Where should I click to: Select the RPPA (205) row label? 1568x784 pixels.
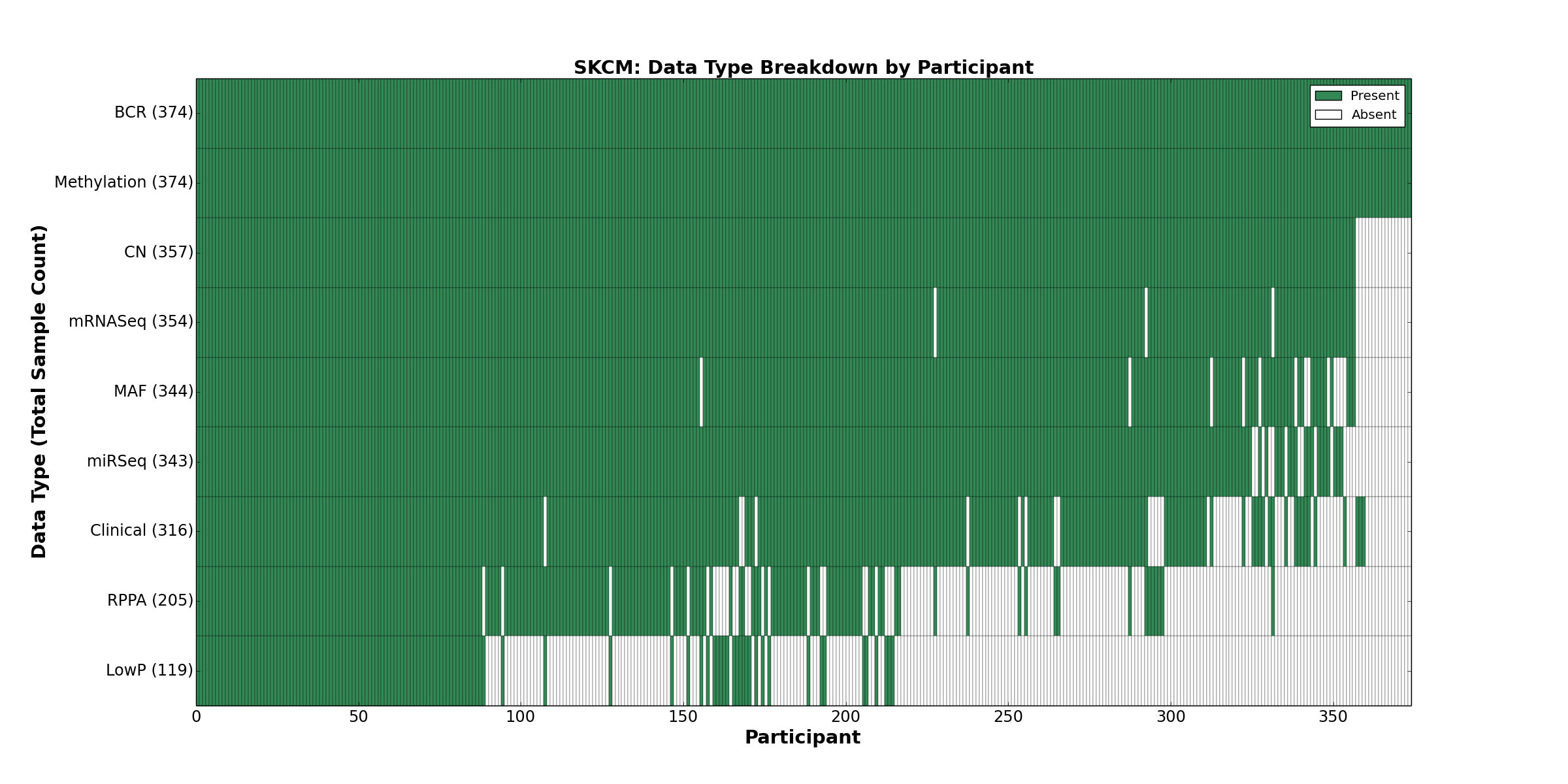coord(150,600)
